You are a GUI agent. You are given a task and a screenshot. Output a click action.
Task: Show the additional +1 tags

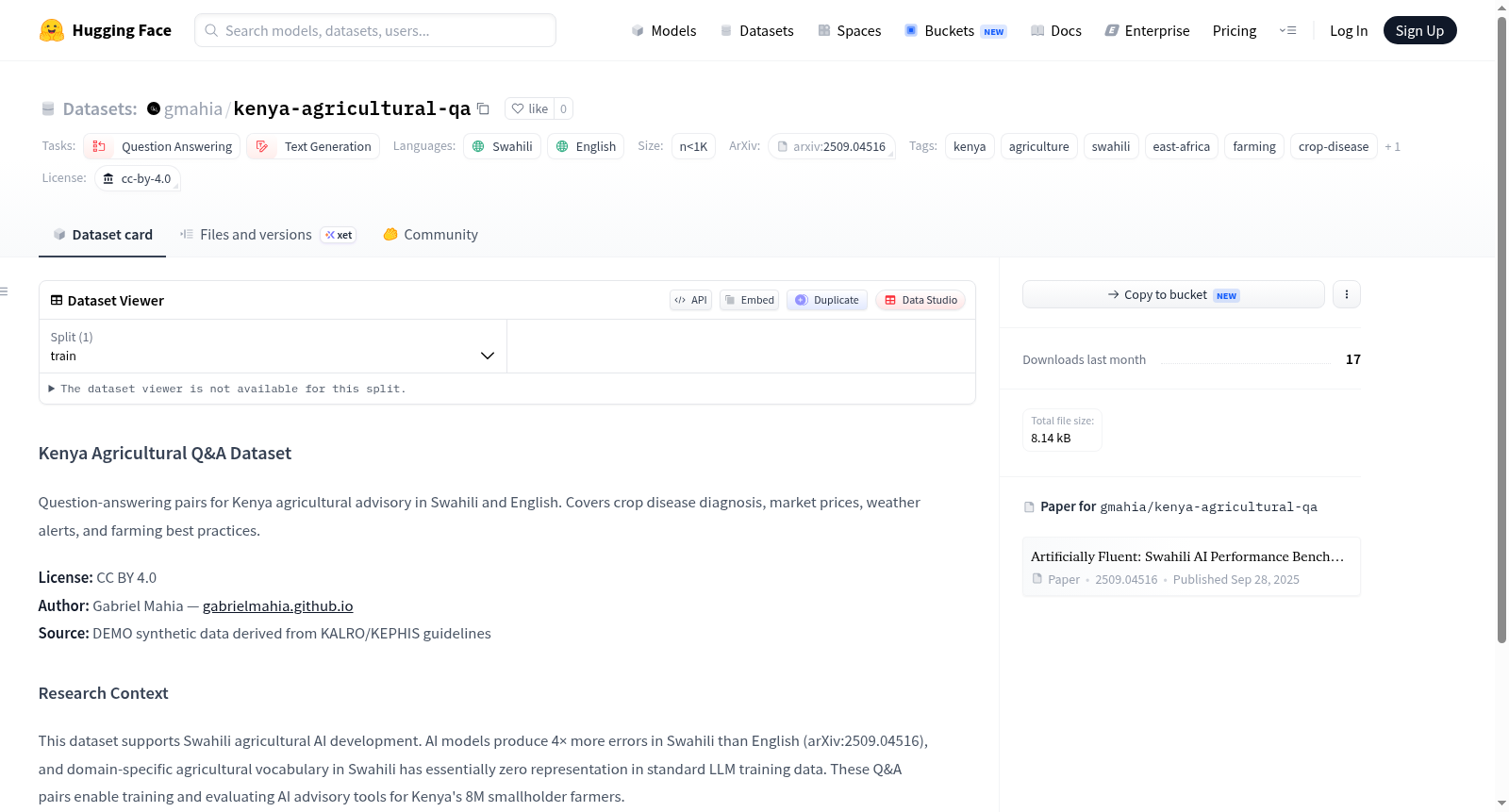pos(1392,146)
